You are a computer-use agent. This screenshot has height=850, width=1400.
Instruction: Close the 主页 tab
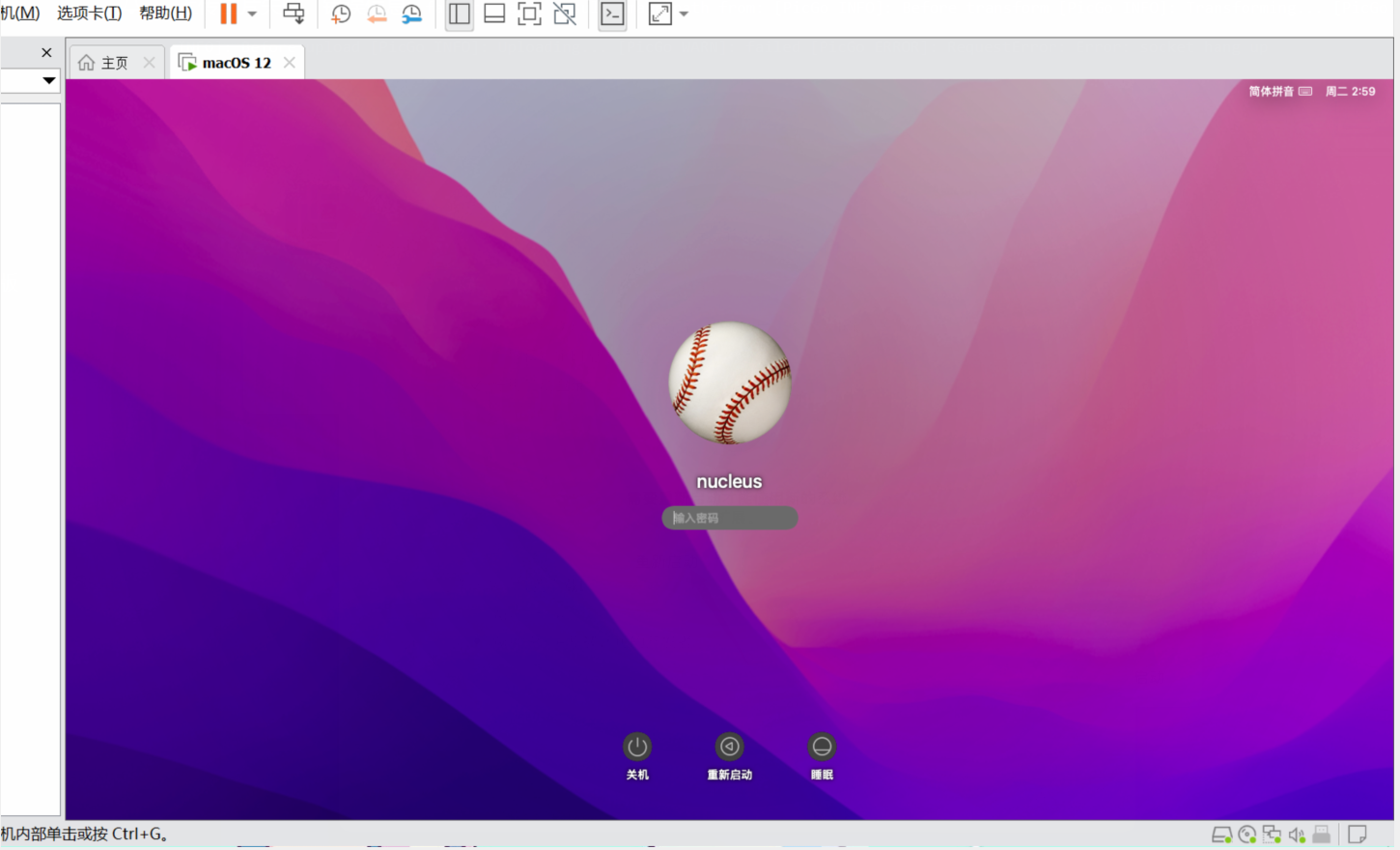[149, 63]
